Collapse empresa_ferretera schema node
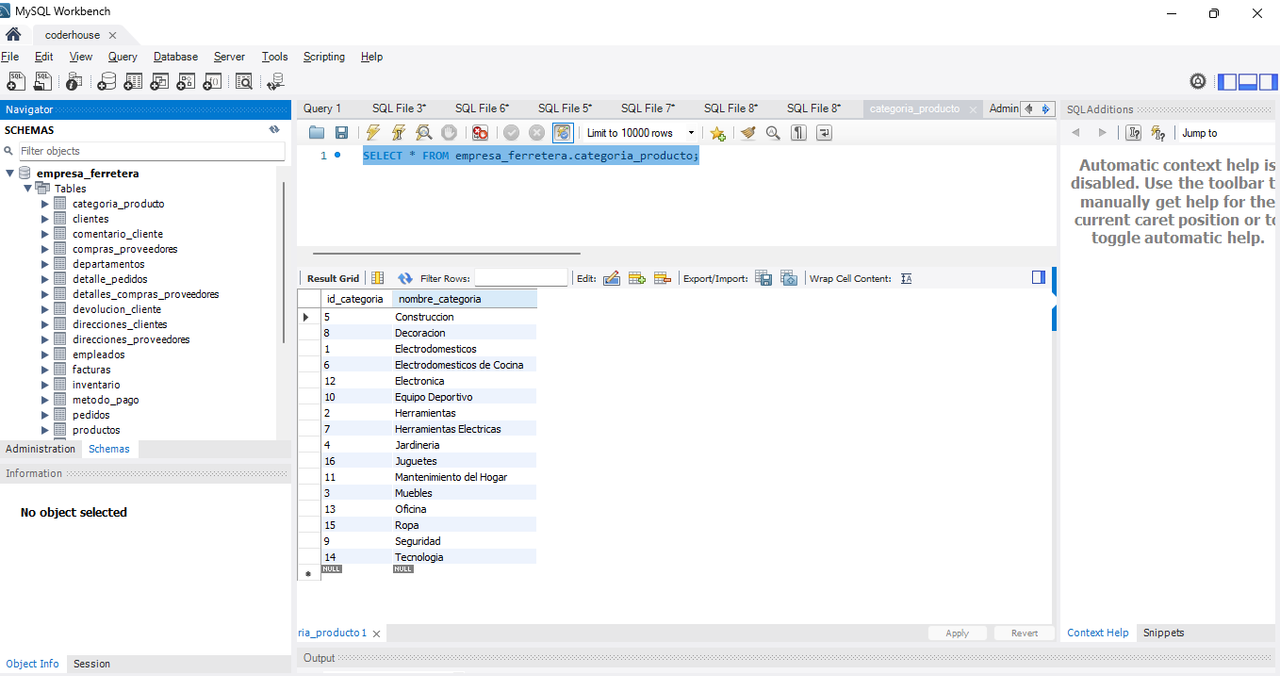Viewport: 1280px width, 676px height. [x=9, y=173]
